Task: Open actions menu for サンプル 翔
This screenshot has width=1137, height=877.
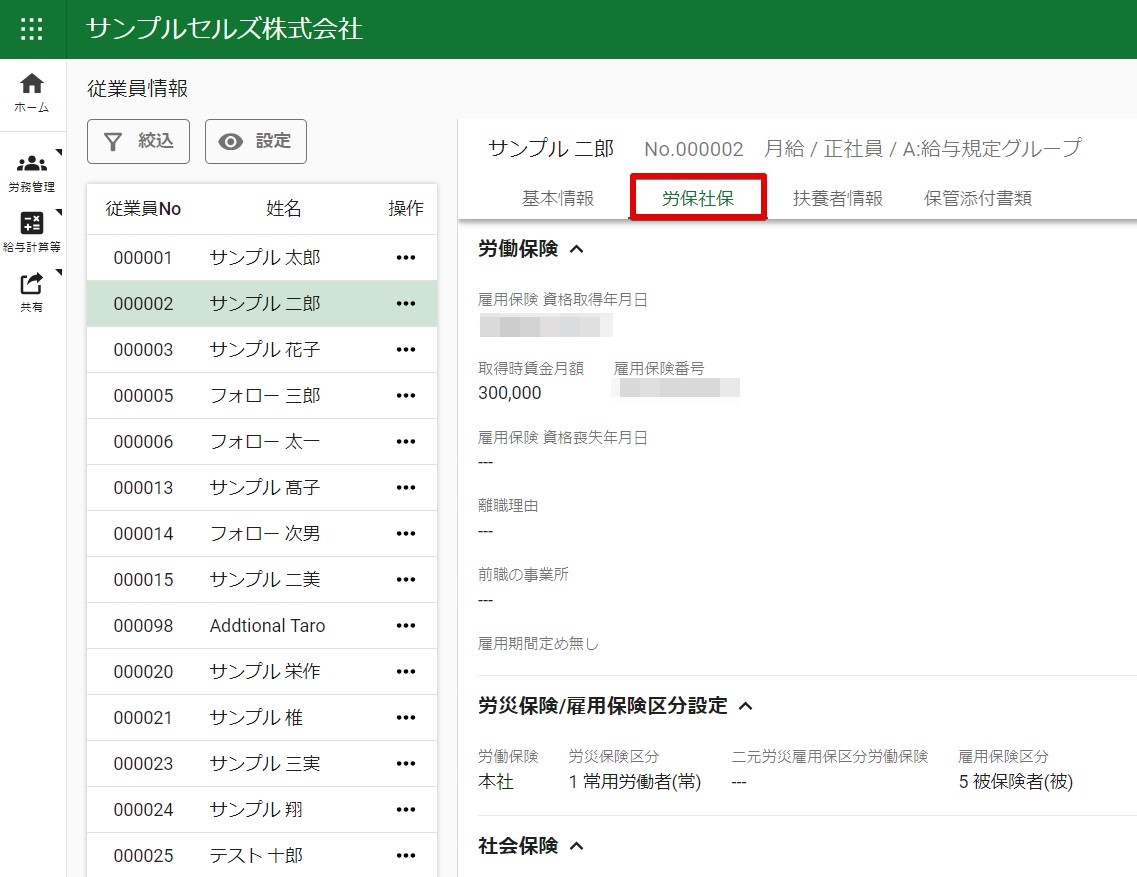Action: 406,810
